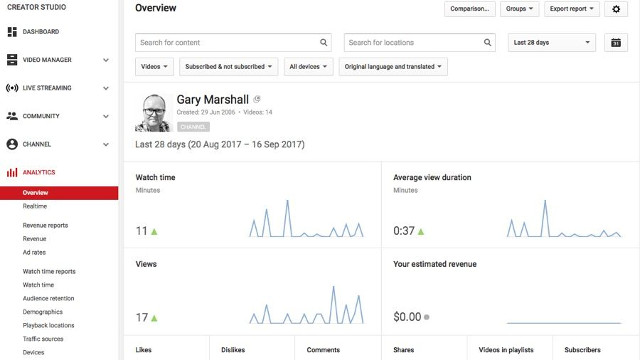This screenshot has height=360, width=640.
Task: Open Devices report in sidebar
Action: tap(33, 352)
